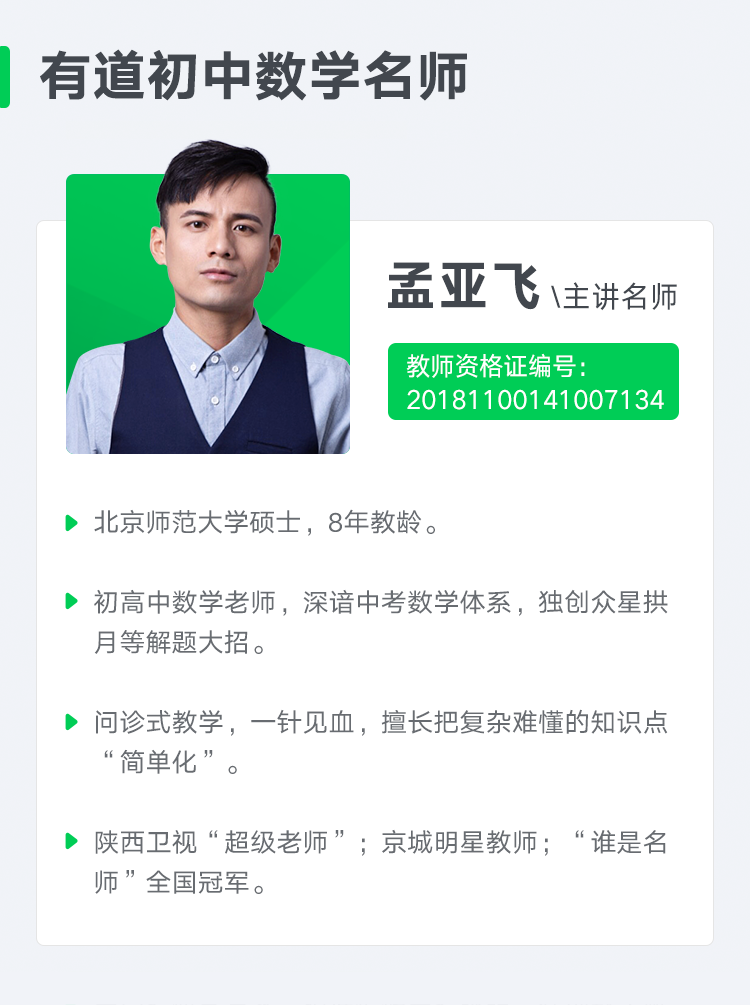Image resolution: width=750 pixels, height=1005 pixels.
Task: Click the text 北京师范大学硕士，8年教龄
Action: point(258,523)
